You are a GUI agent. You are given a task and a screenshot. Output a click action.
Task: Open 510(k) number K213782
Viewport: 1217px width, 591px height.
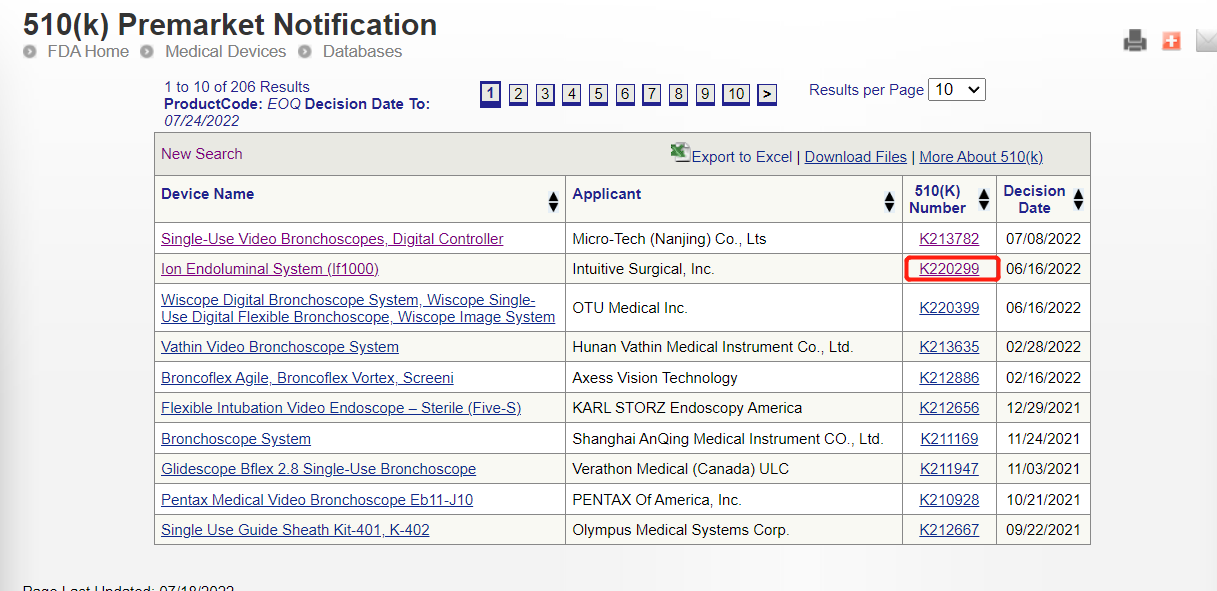click(949, 239)
